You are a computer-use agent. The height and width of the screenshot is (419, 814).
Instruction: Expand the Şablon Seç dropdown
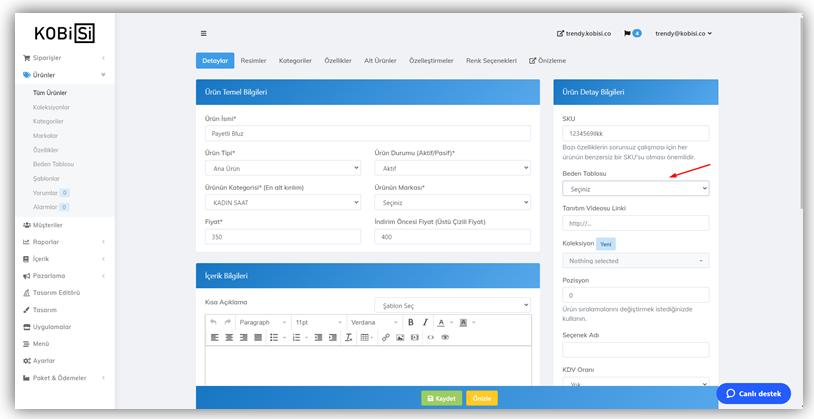click(x=452, y=305)
